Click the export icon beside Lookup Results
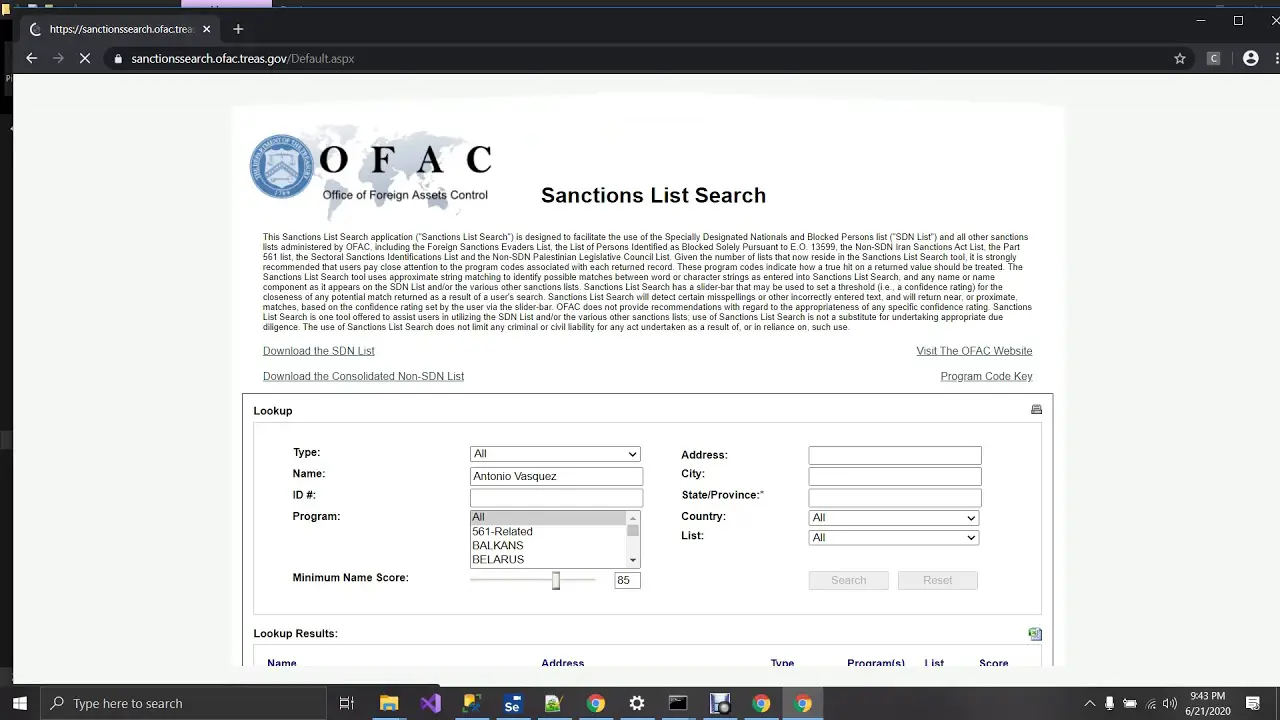This screenshot has width=1280, height=720. pos(1035,634)
